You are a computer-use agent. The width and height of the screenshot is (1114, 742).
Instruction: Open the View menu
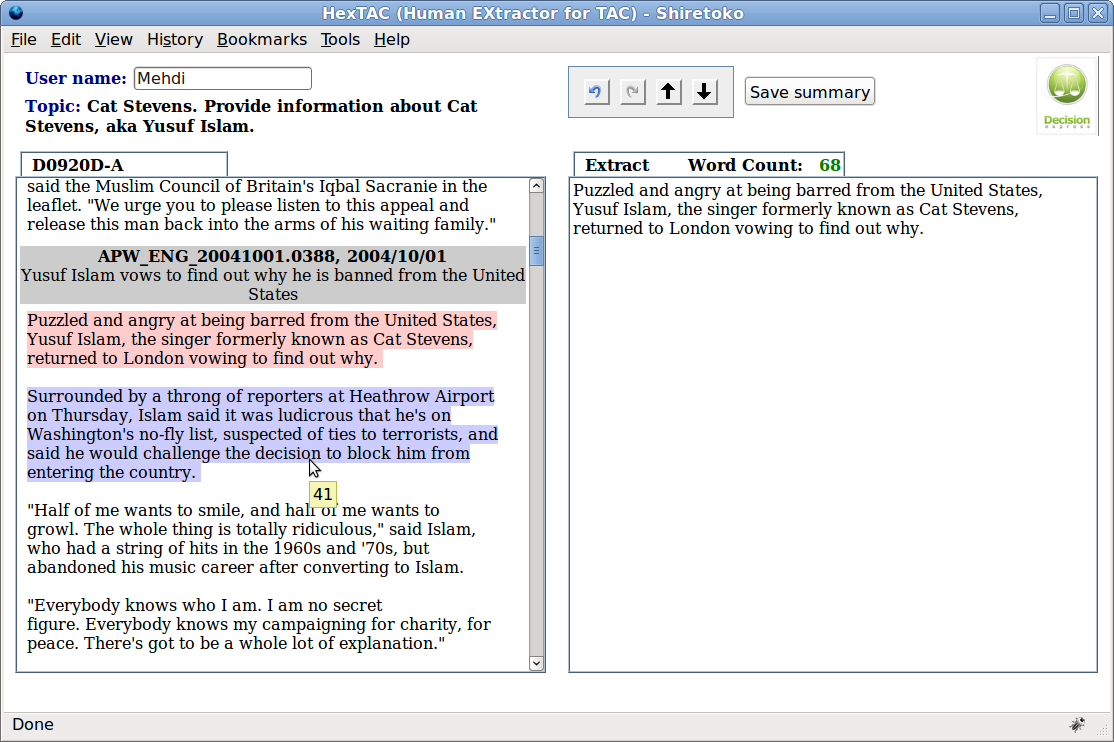click(x=114, y=40)
